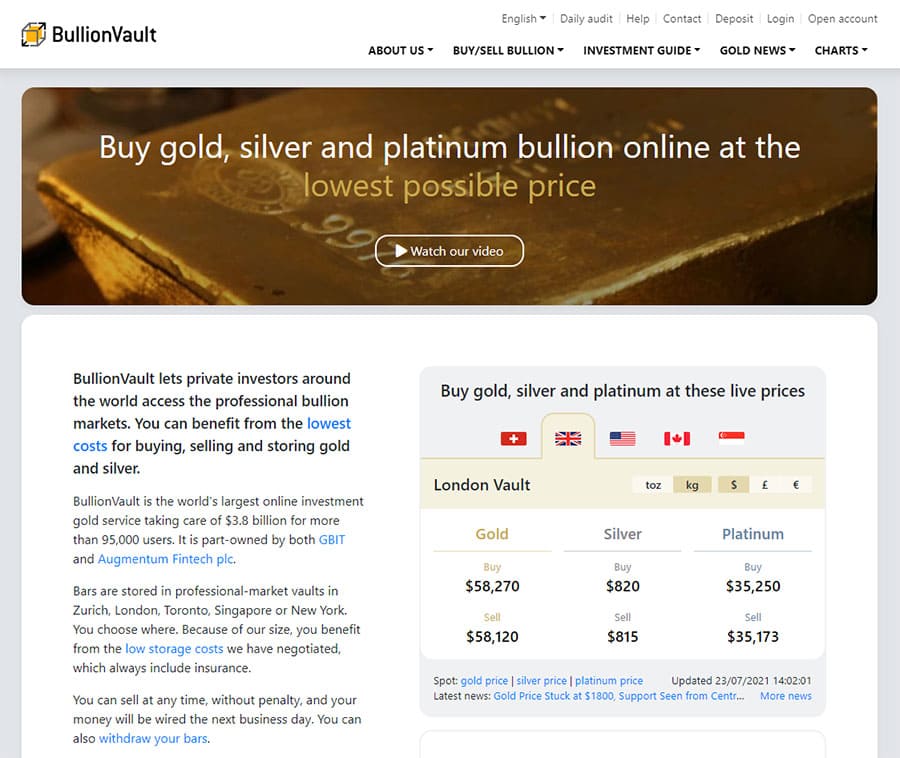The height and width of the screenshot is (758, 900).
Task: Expand the About Us menu
Action: coord(401,50)
